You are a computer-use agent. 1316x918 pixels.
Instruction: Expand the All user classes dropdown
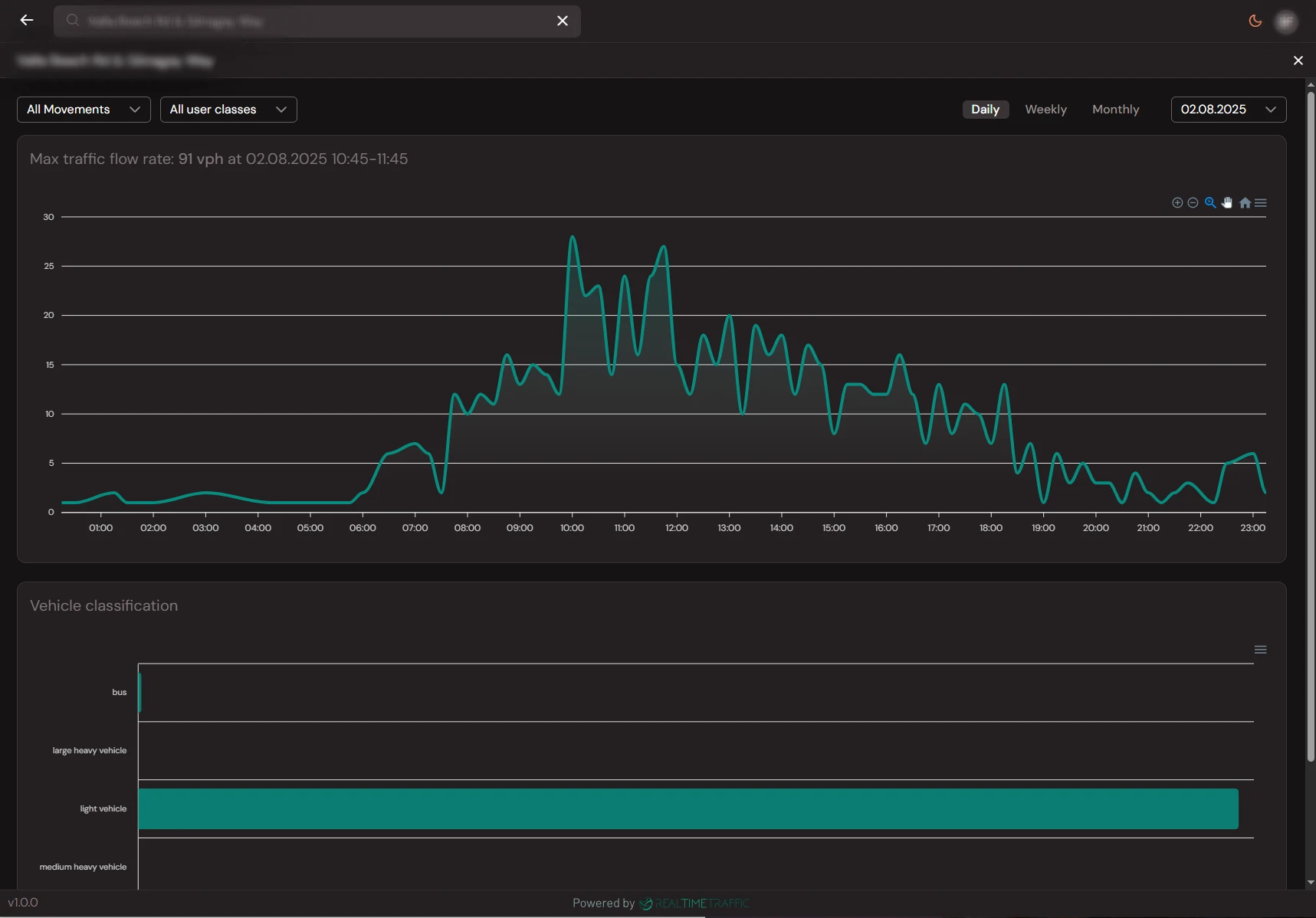(228, 110)
